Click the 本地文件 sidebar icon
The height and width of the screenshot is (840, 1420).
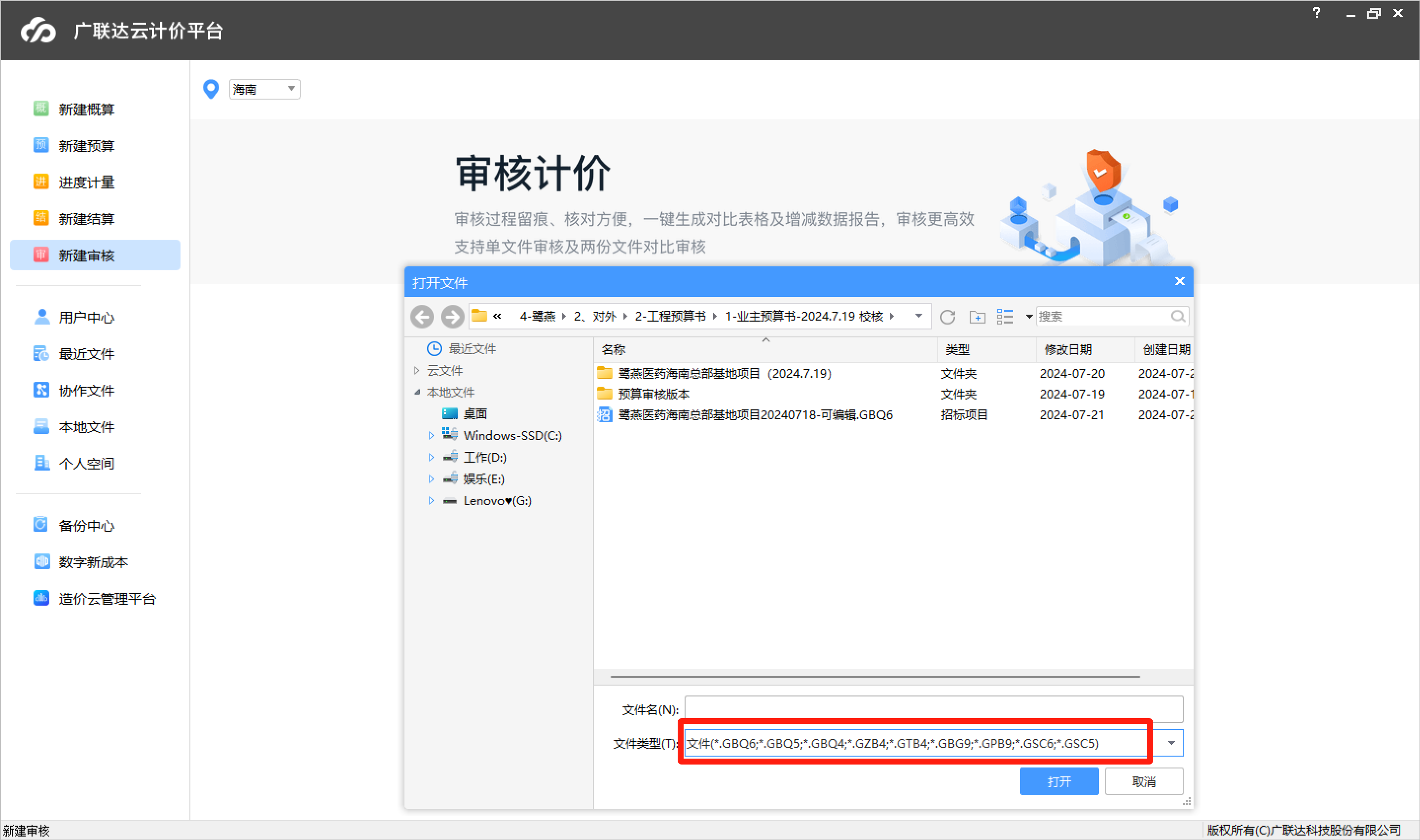tap(41, 426)
